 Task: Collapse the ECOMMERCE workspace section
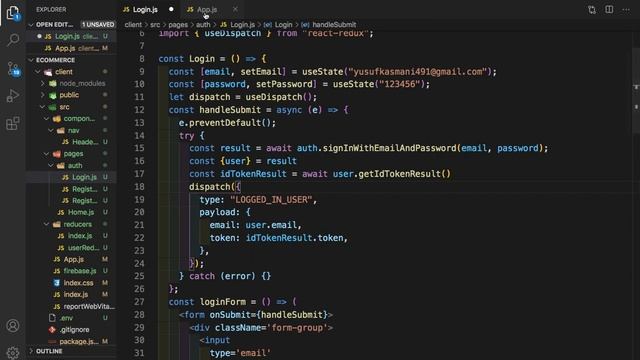coord(31,60)
